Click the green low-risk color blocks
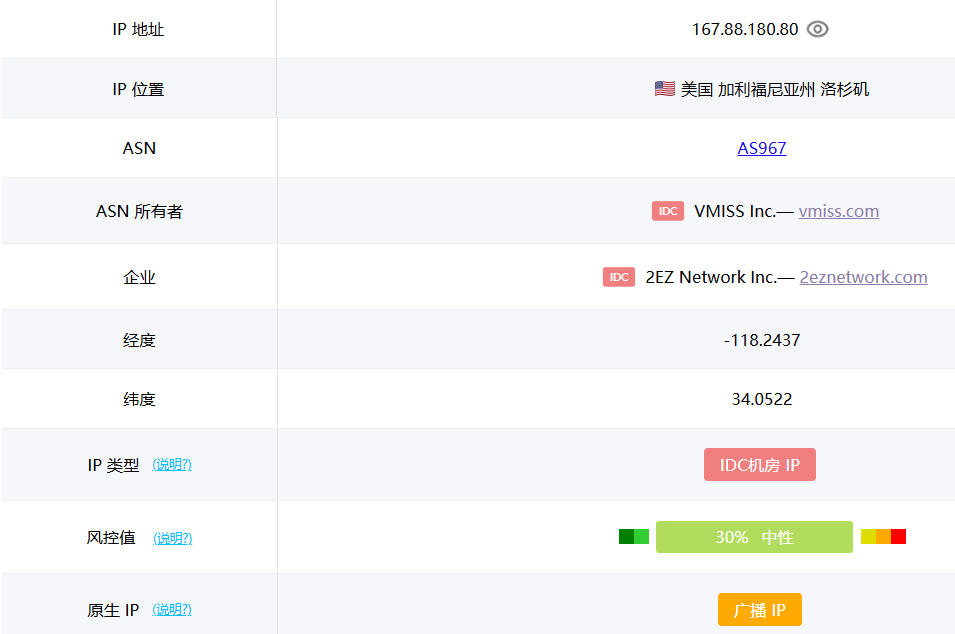Viewport: 955px width, 634px height. [634, 537]
